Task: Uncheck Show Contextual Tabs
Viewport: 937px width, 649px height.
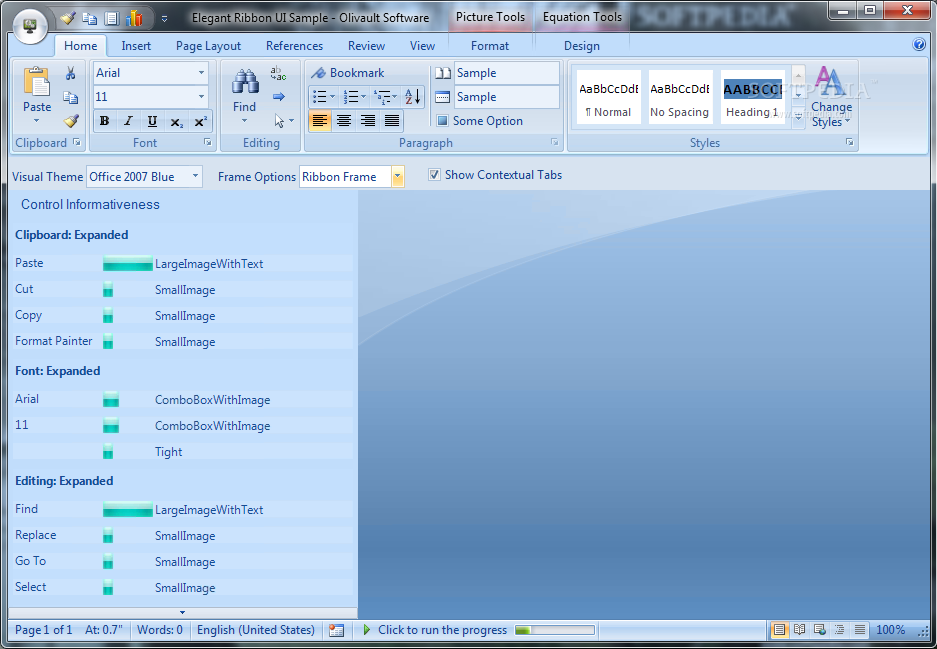Action: [434, 175]
